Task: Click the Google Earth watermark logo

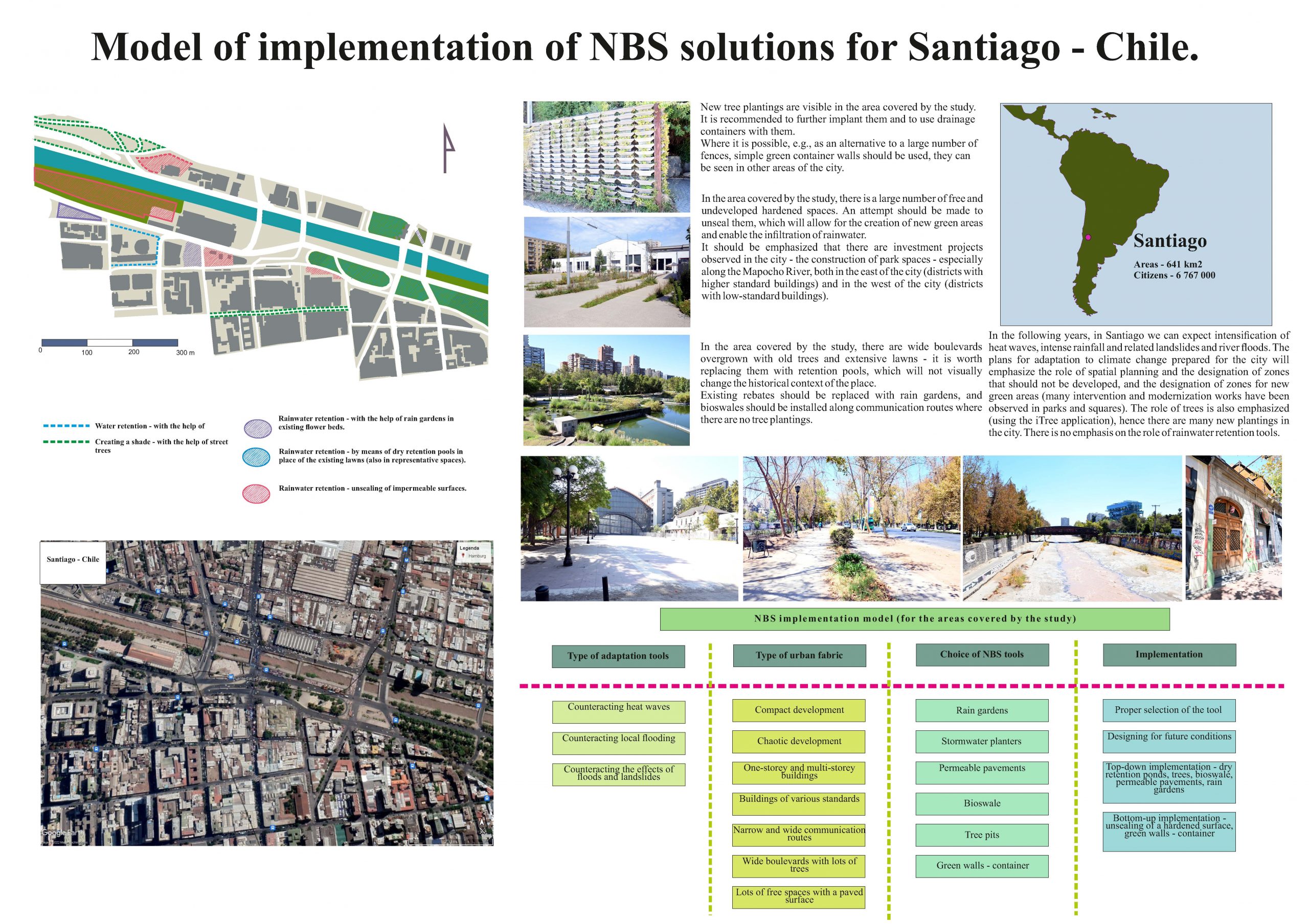Action: click(62, 833)
